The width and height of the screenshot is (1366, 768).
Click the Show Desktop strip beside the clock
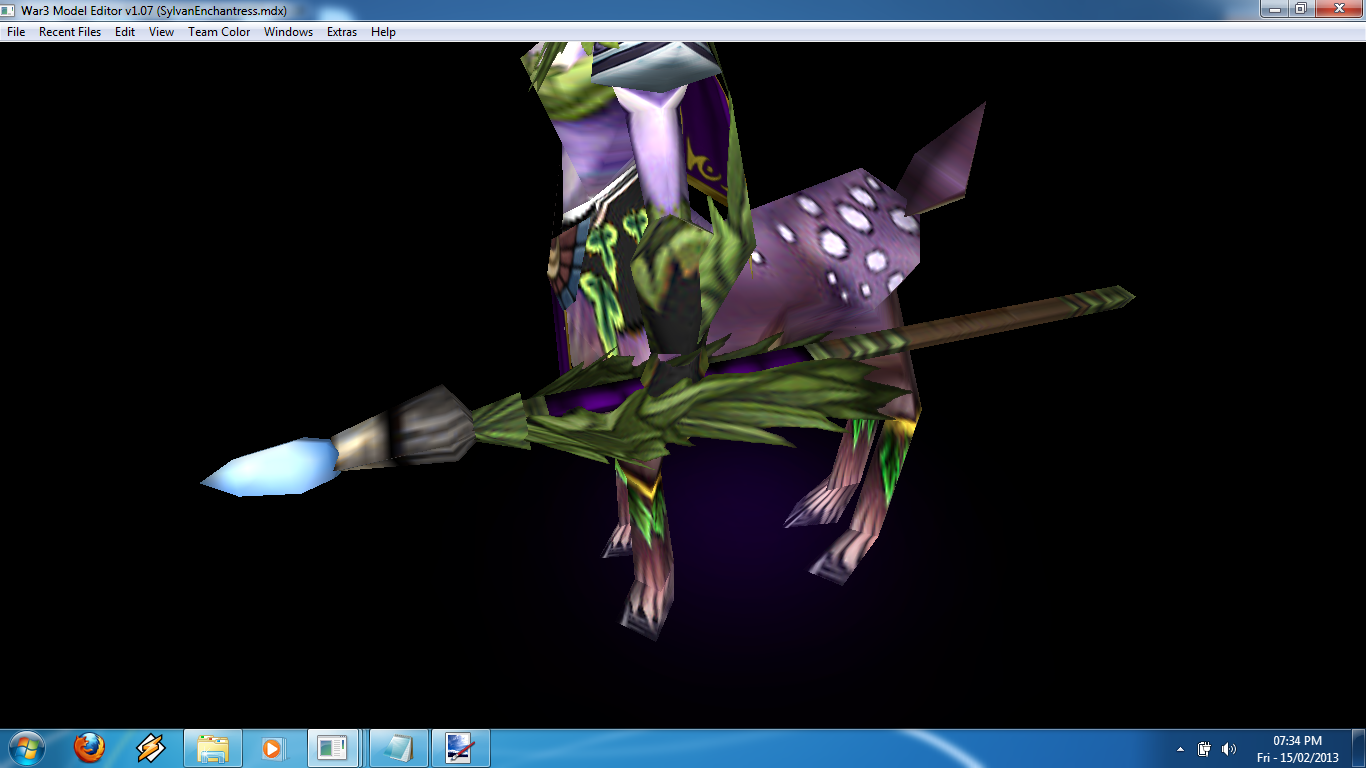(1358, 748)
